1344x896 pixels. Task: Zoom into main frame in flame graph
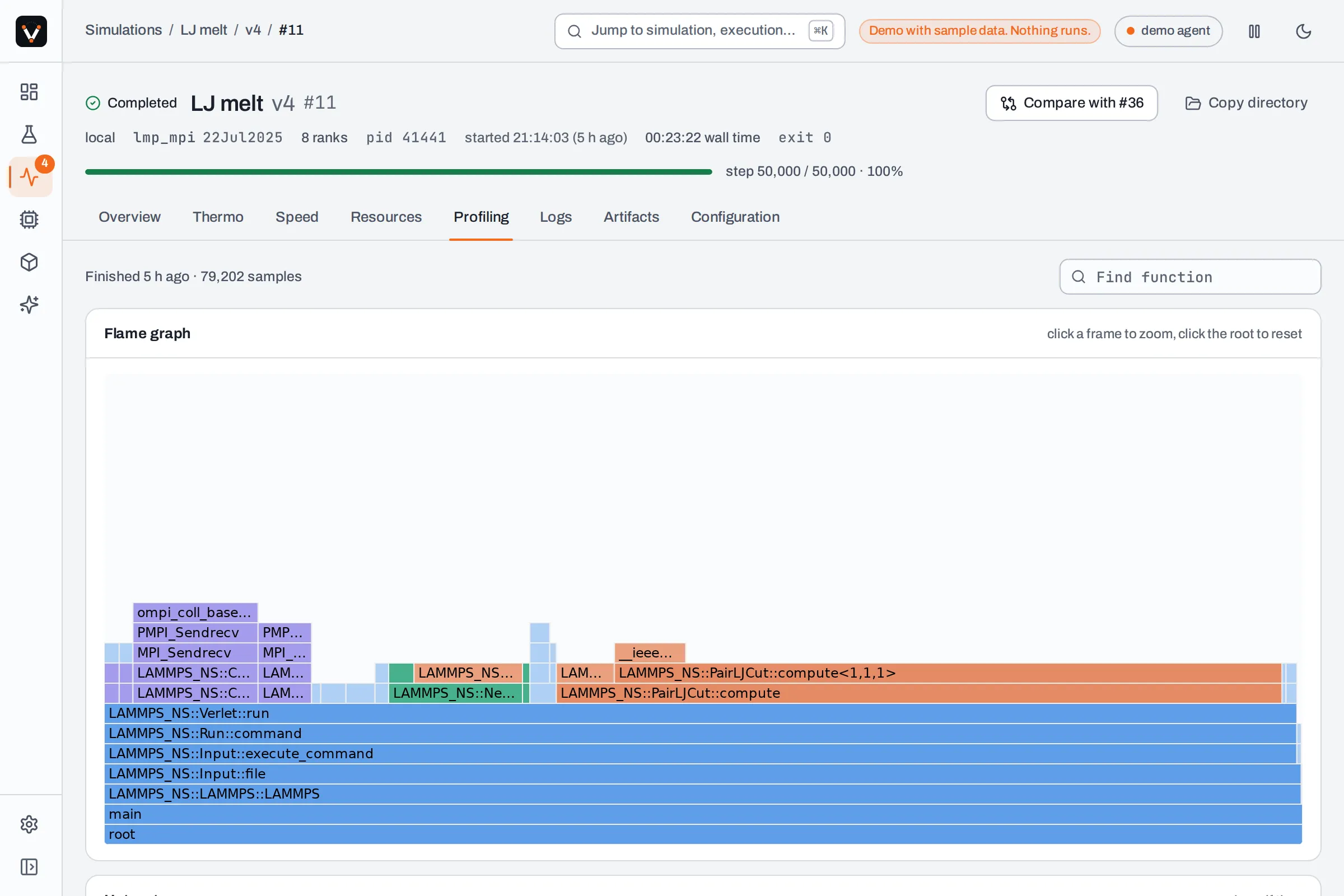pos(703,814)
